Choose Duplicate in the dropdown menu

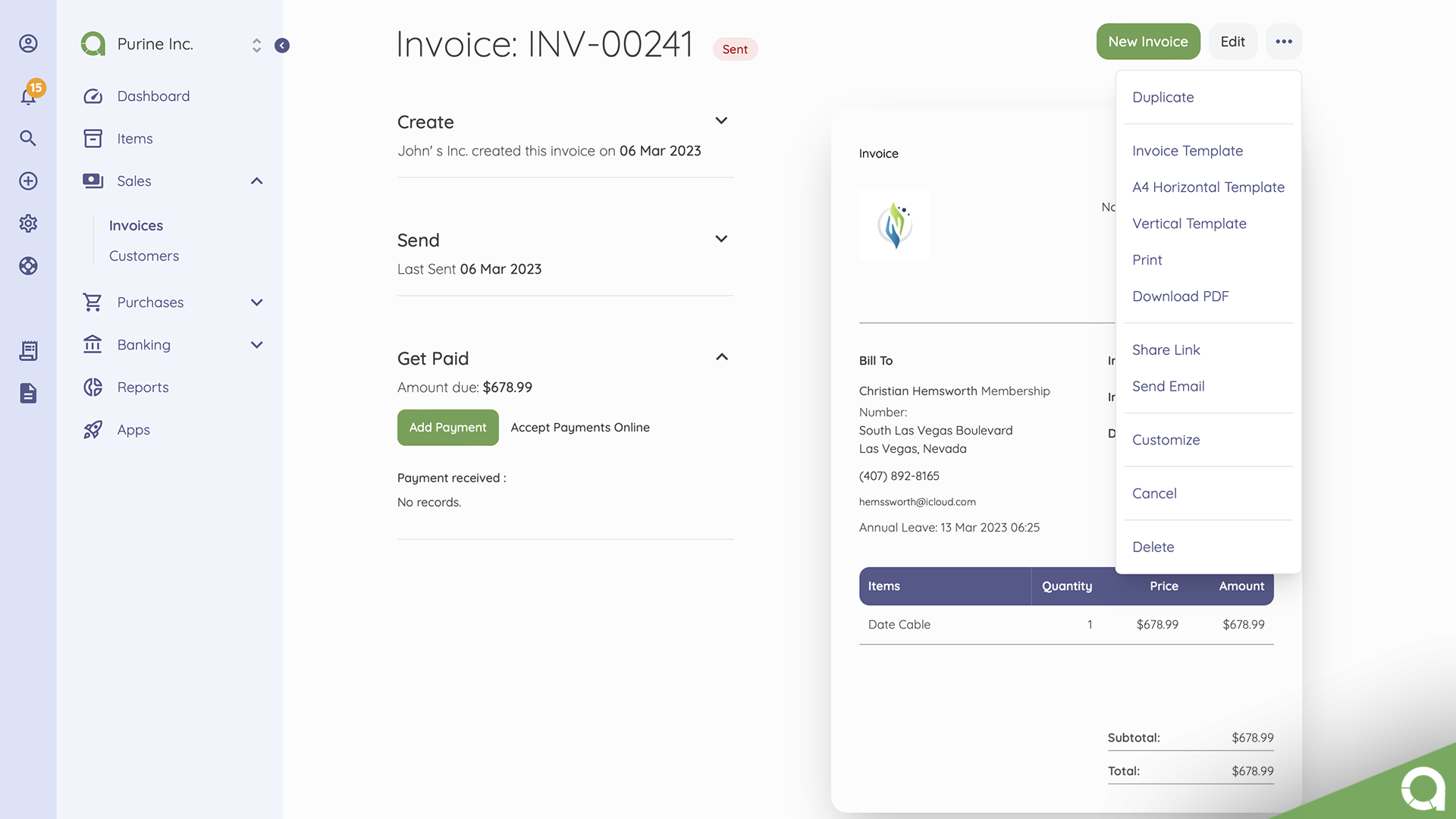pyautogui.click(x=1163, y=97)
